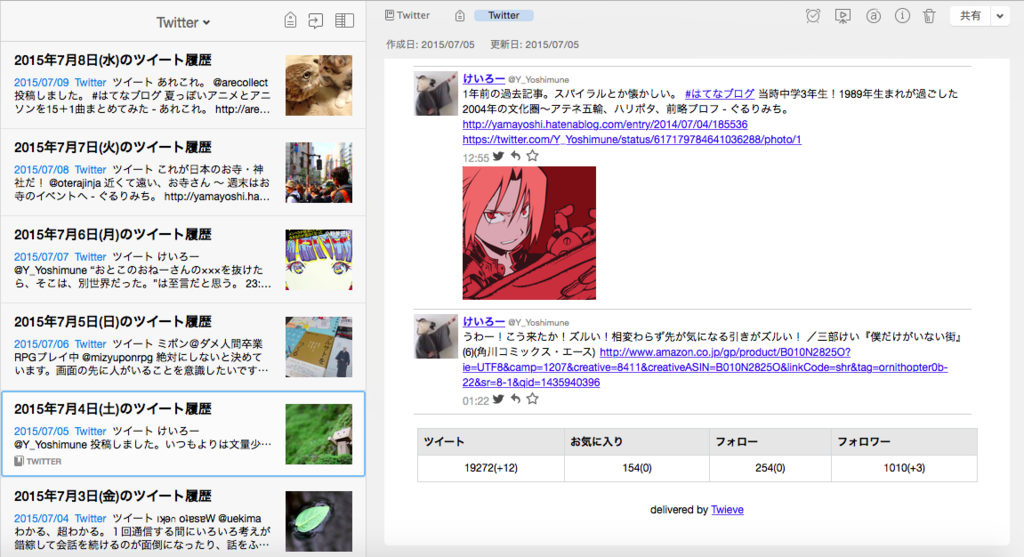Click the red anime character image
The width and height of the screenshot is (1024, 557).
529,233
